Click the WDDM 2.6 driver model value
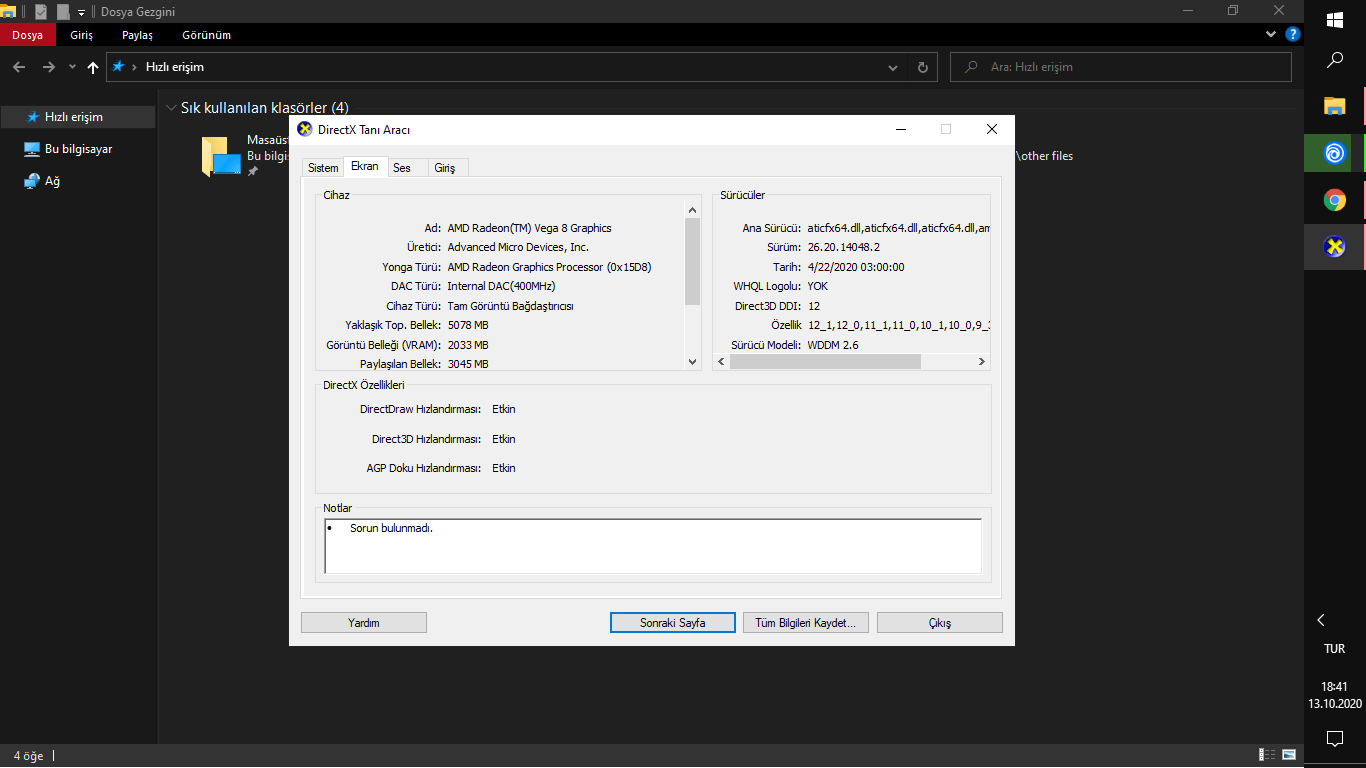Viewport: 1366px width, 768px height. [833, 345]
